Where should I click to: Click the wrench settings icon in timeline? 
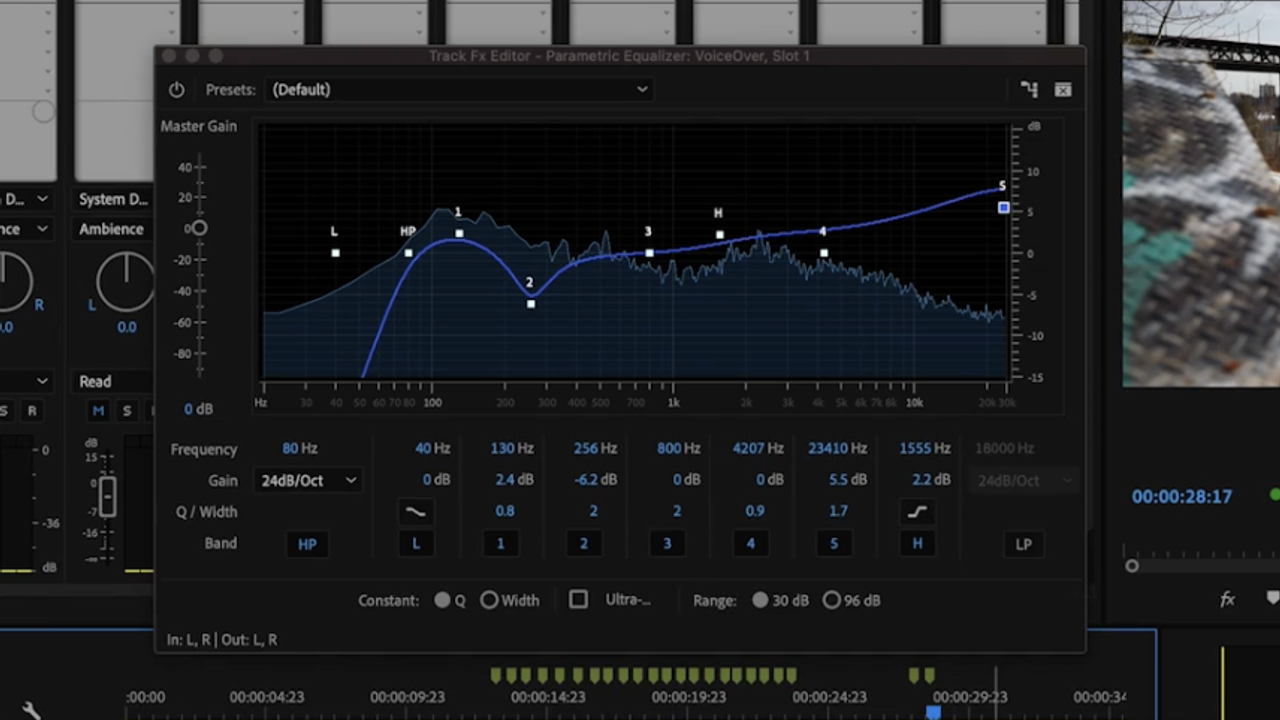[31, 709]
